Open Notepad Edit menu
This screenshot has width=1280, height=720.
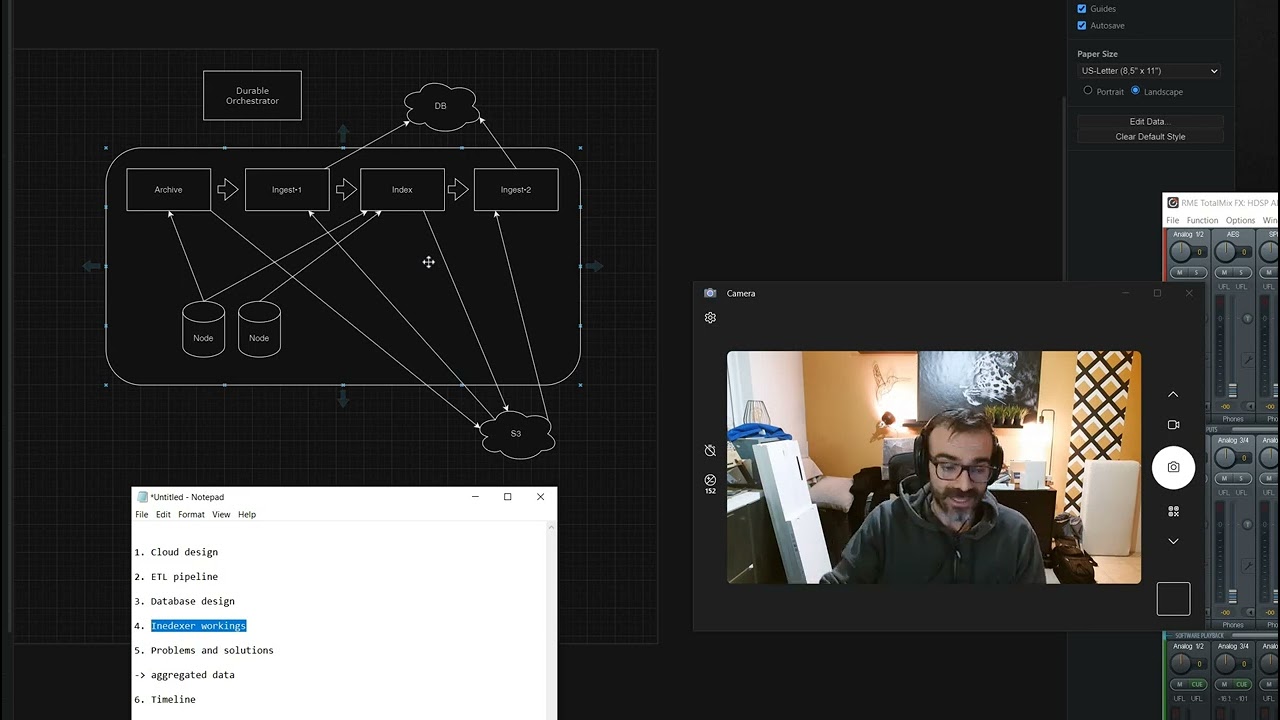[x=163, y=515]
